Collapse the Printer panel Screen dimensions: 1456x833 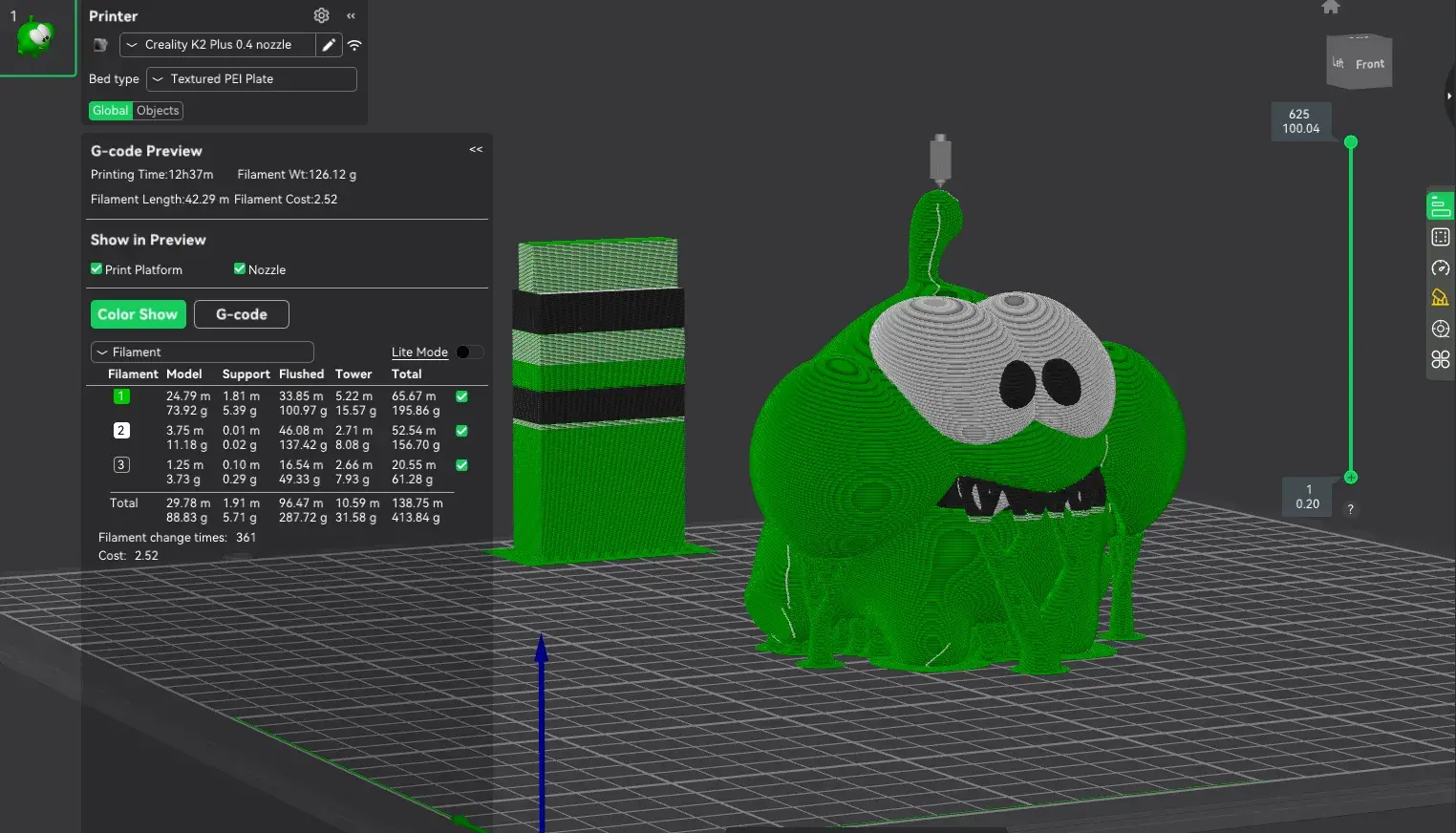(351, 15)
